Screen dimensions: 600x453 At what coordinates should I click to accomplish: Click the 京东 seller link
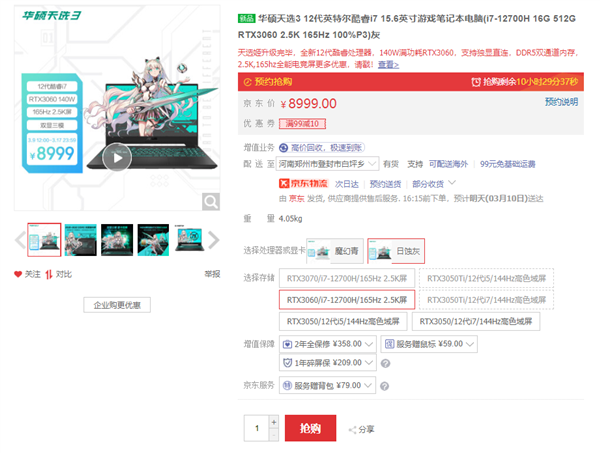point(296,199)
